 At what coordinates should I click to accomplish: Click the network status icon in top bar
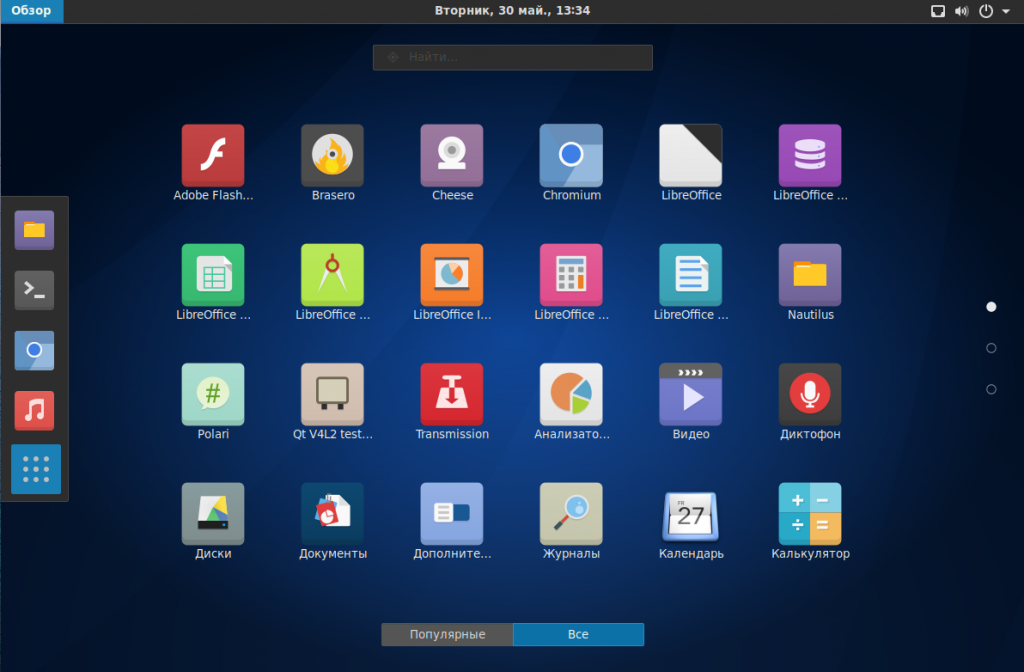938,11
